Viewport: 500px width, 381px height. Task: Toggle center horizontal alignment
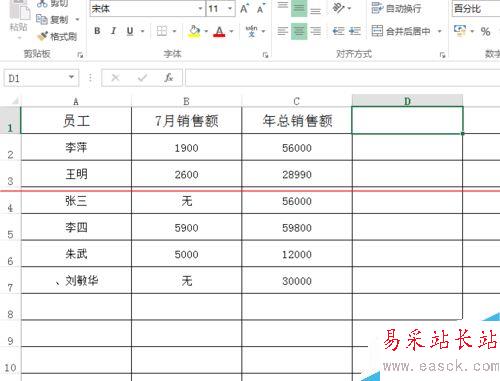pos(299,31)
